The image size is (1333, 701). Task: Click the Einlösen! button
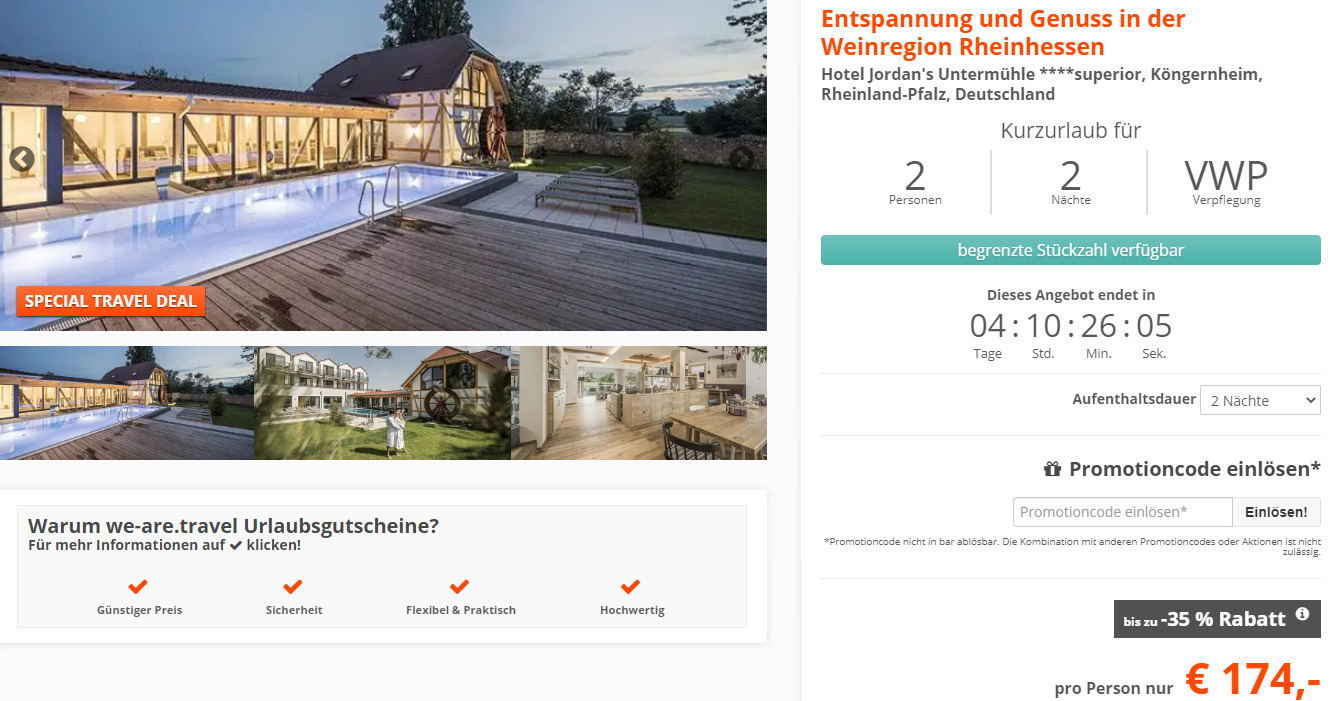pyautogui.click(x=1276, y=512)
